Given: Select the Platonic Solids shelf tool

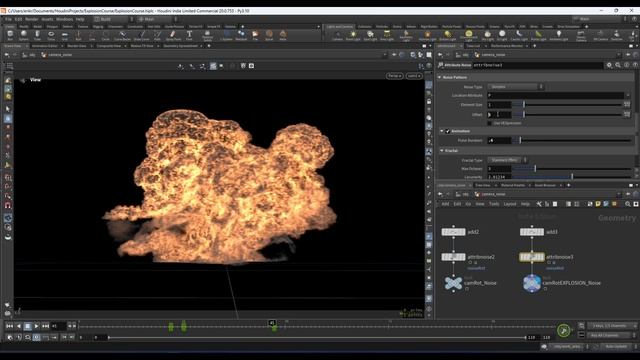Looking at the screenshot, I should pos(207,36).
